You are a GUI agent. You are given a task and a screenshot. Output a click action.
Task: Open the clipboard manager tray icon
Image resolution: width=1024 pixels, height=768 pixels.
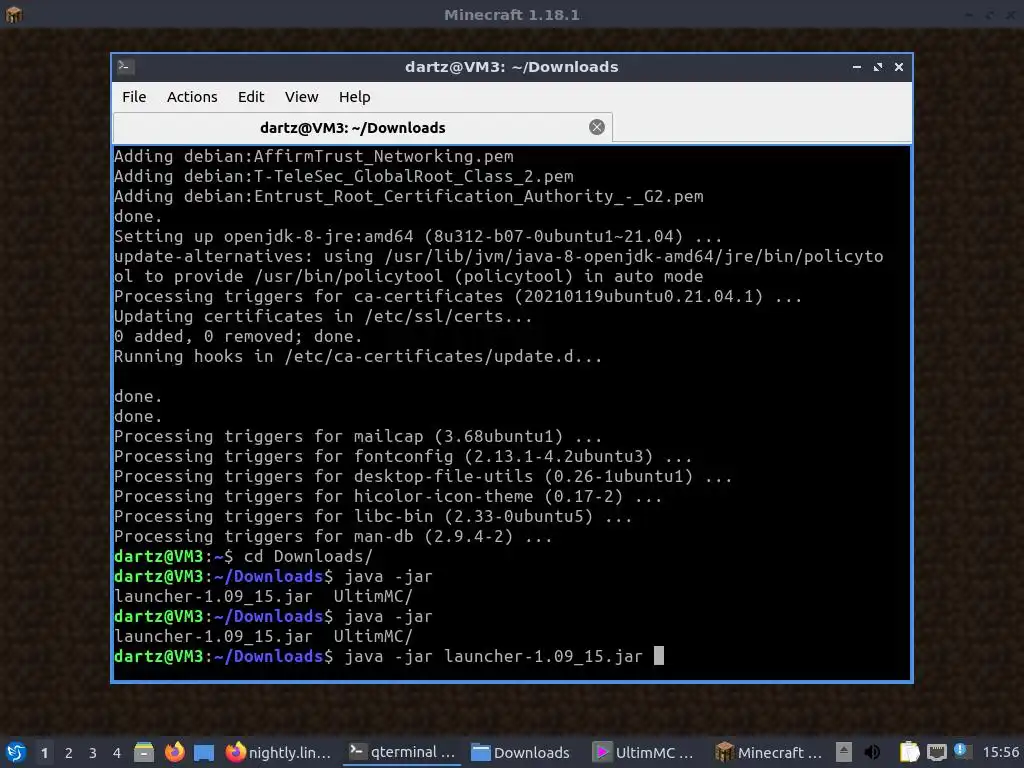coord(909,752)
